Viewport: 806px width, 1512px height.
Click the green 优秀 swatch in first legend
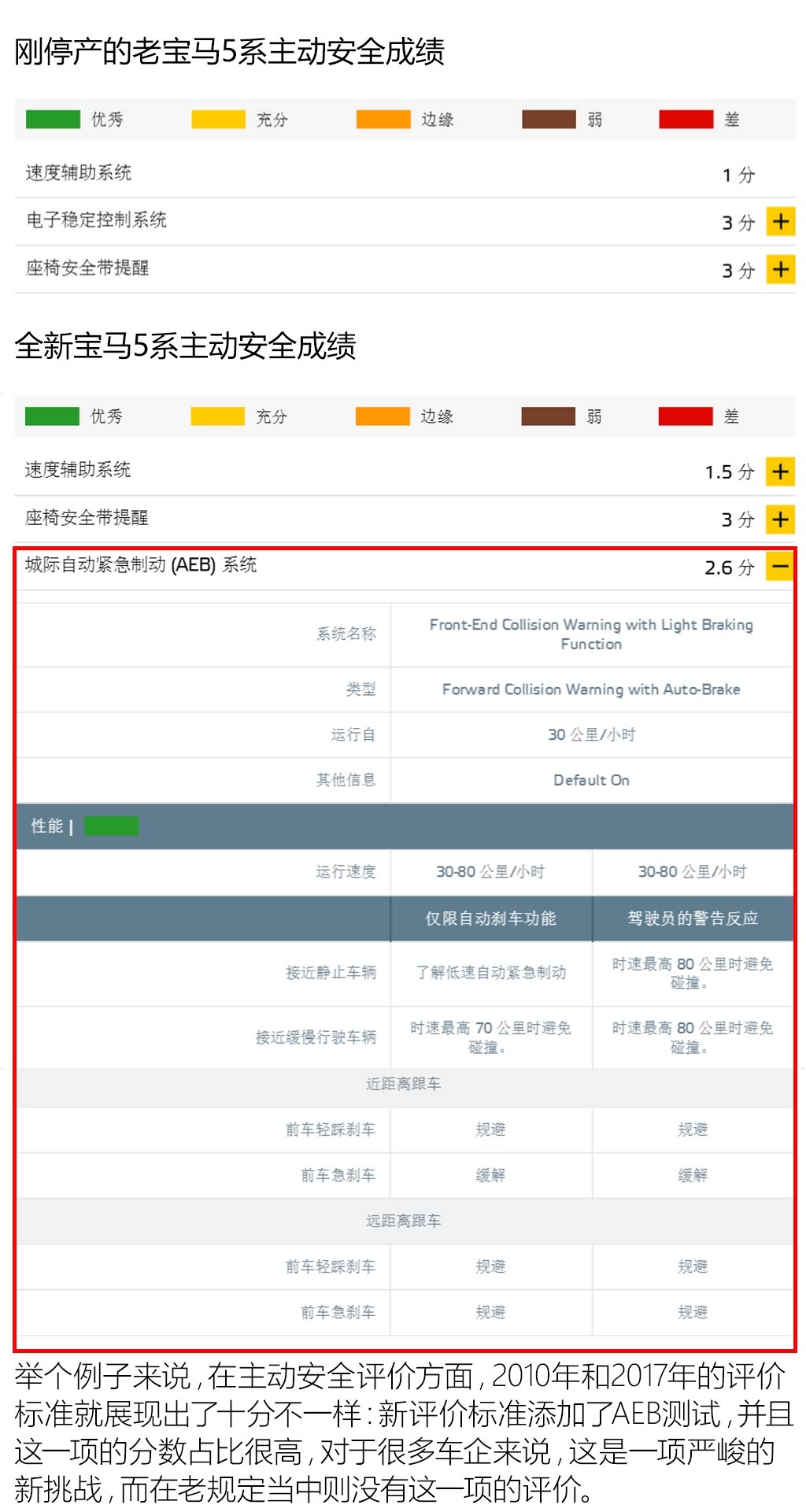tap(53, 120)
